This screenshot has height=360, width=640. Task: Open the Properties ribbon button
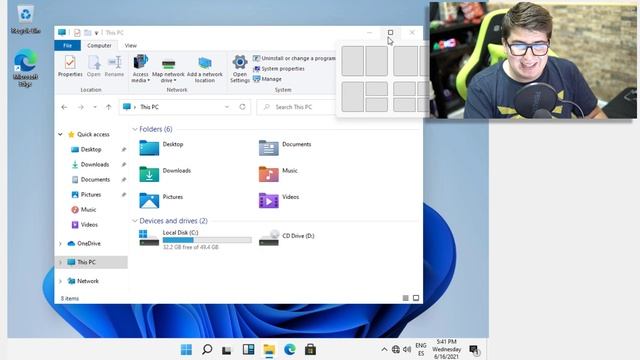click(70, 66)
